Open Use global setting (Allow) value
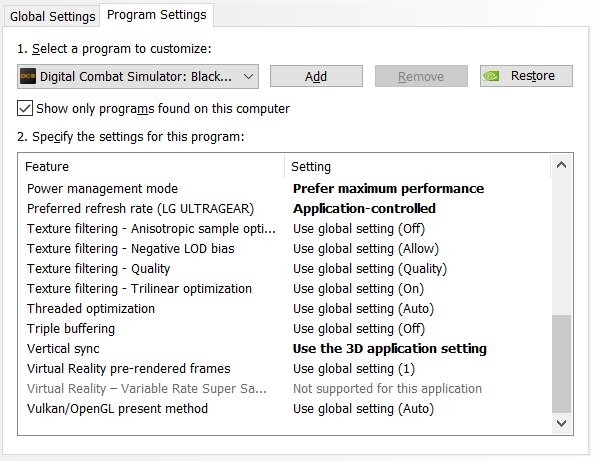This screenshot has width=594, height=461. (366, 249)
